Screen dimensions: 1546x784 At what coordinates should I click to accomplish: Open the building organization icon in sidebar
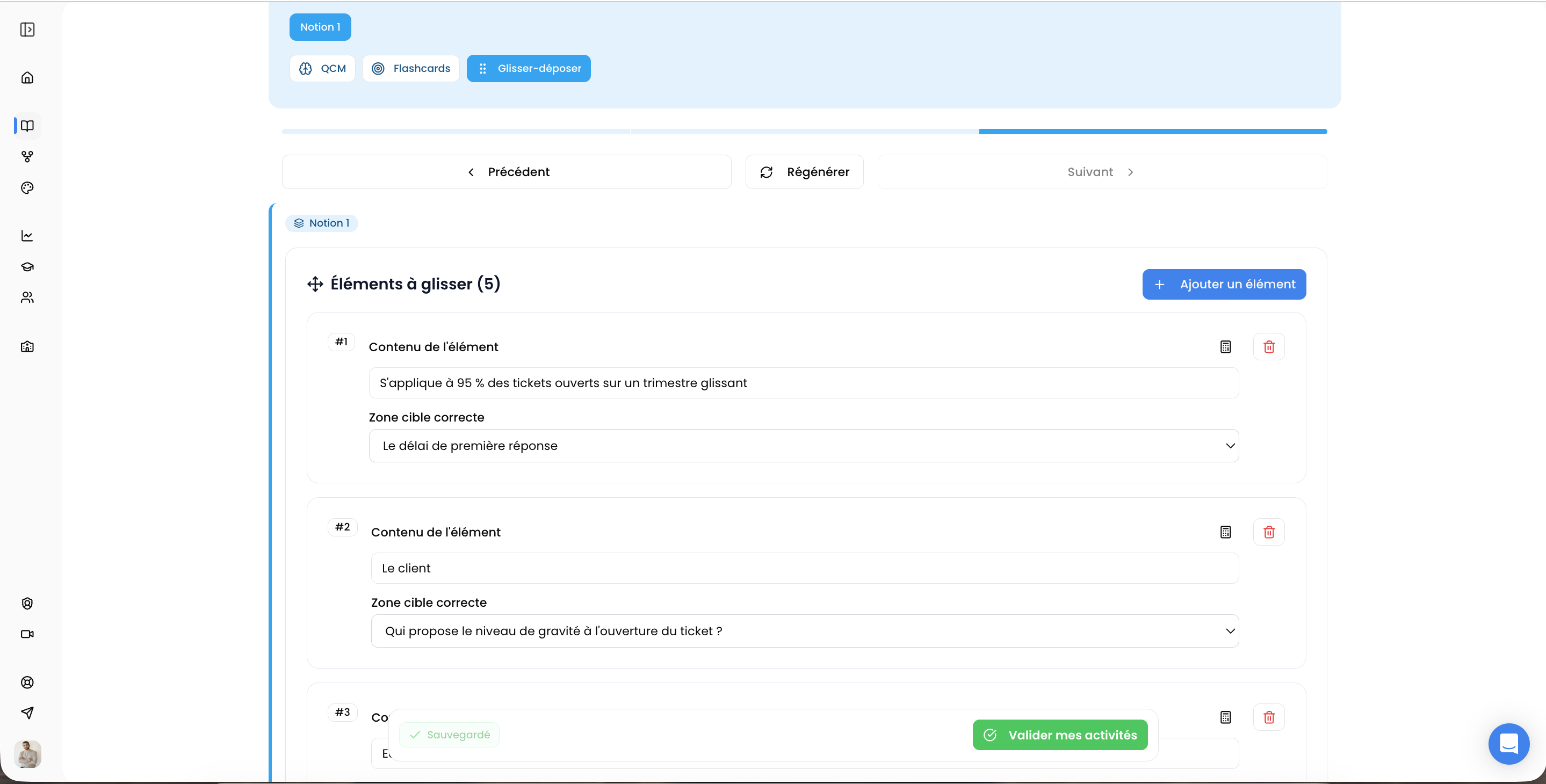point(27,346)
